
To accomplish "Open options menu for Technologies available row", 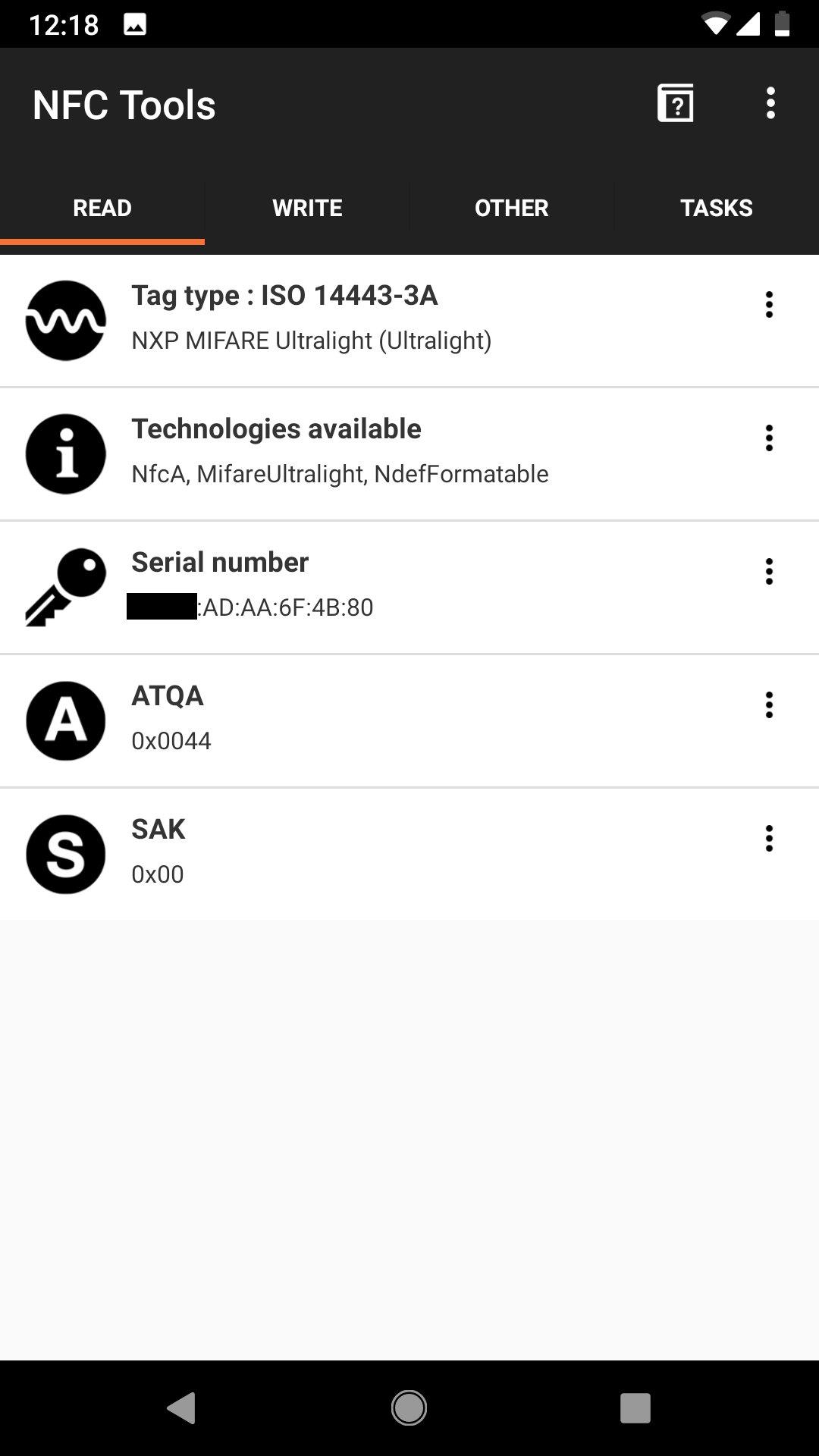I will (x=769, y=438).
